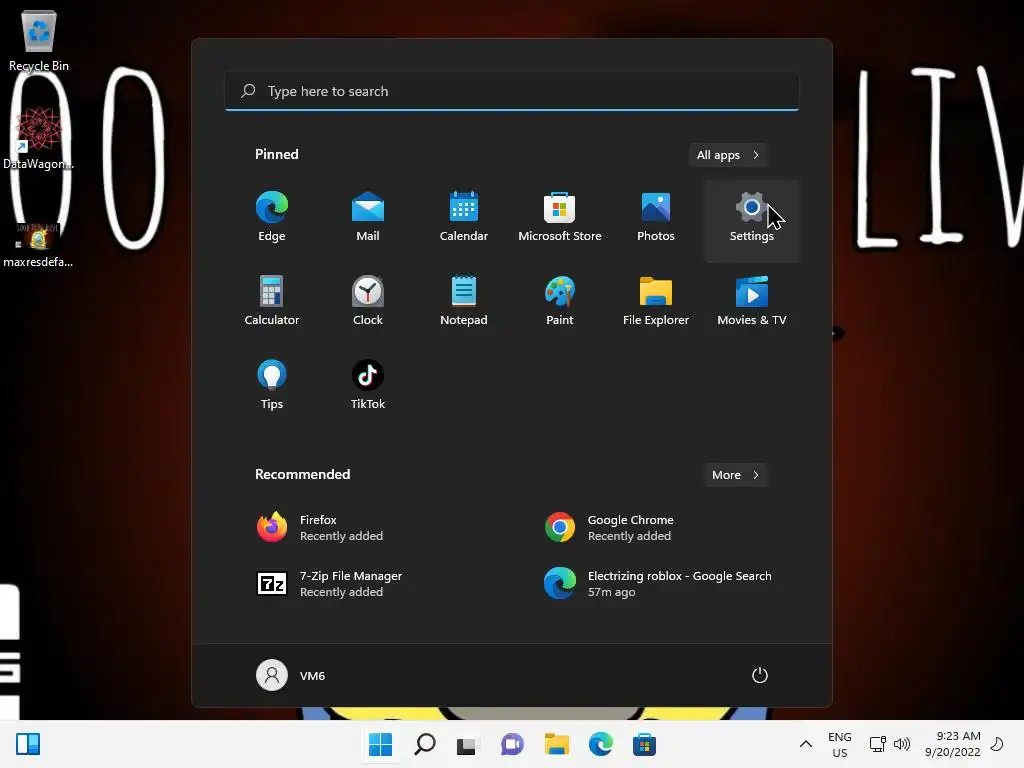Image resolution: width=1024 pixels, height=768 pixels.
Task: Select the Recycle Bin desktop icon
Action: click(39, 40)
